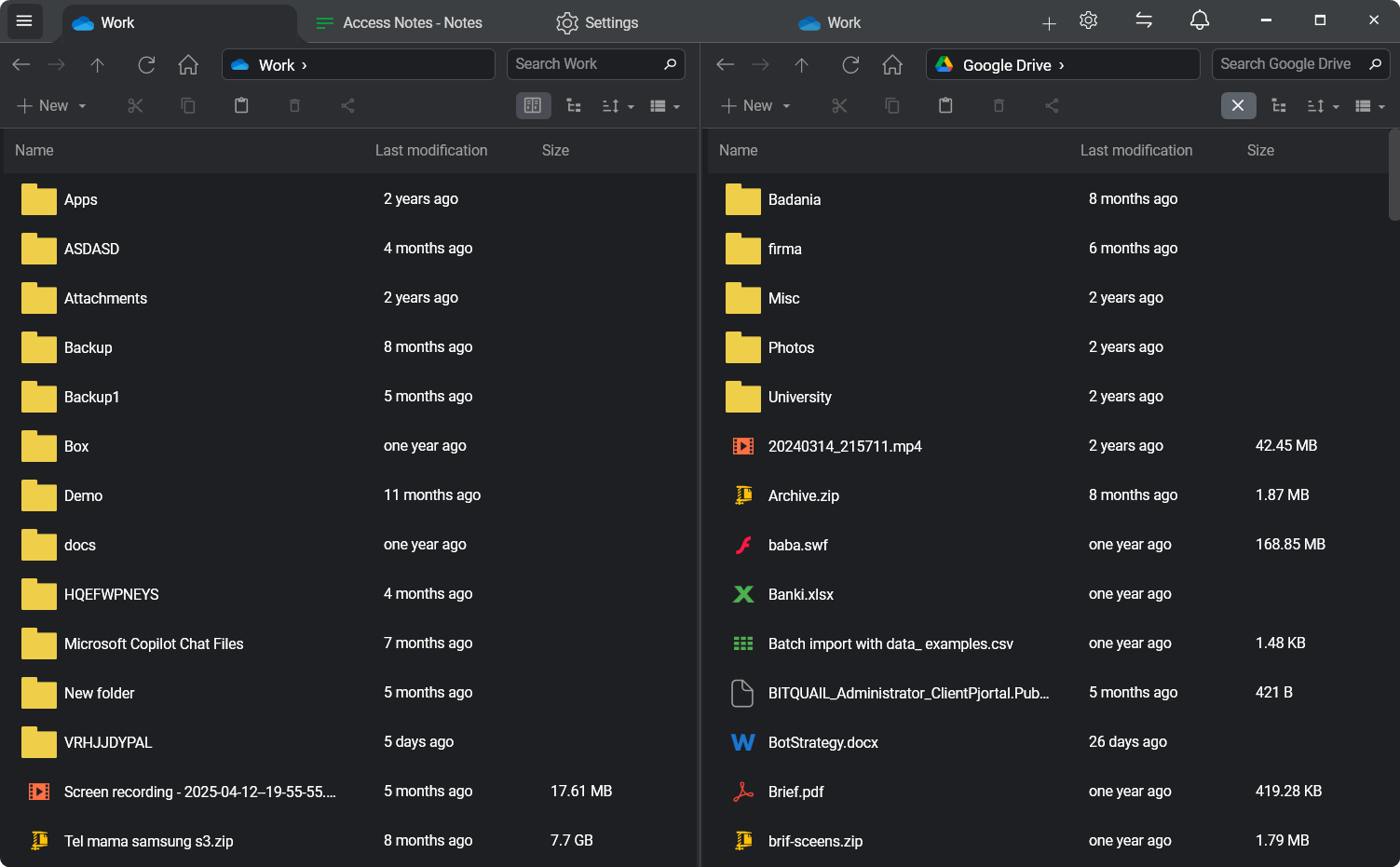Copy selection in Google Drive toolbar
The width and height of the screenshot is (1400, 867).
[892, 105]
